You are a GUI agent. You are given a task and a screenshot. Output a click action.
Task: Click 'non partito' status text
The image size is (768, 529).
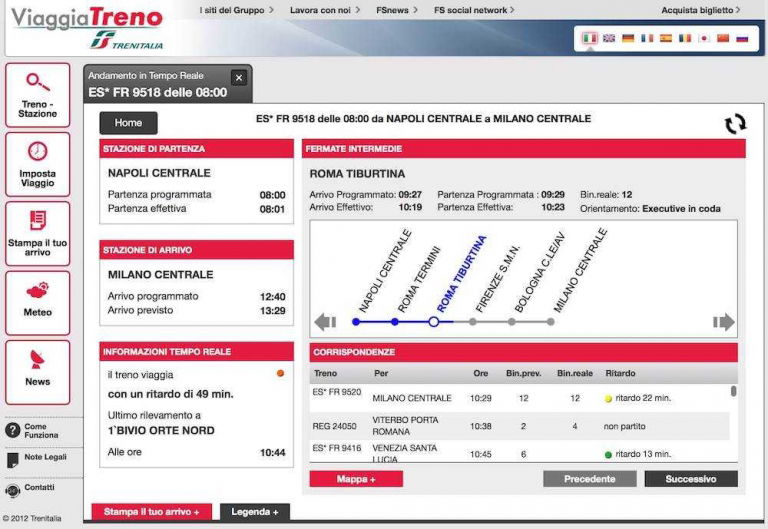624,426
